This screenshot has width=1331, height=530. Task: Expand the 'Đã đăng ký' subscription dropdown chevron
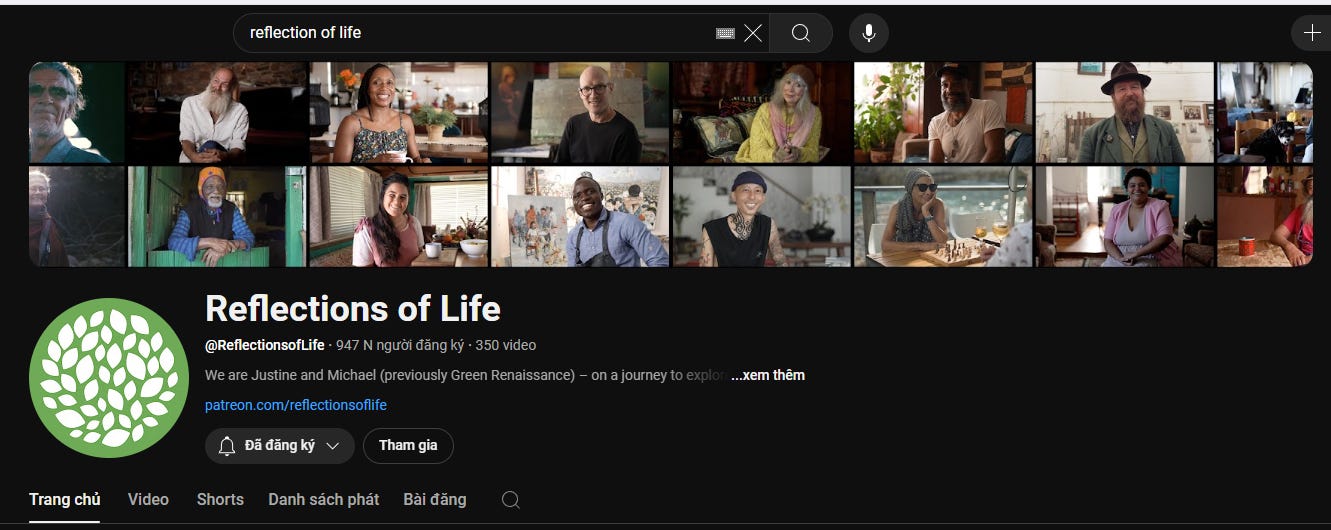point(333,446)
